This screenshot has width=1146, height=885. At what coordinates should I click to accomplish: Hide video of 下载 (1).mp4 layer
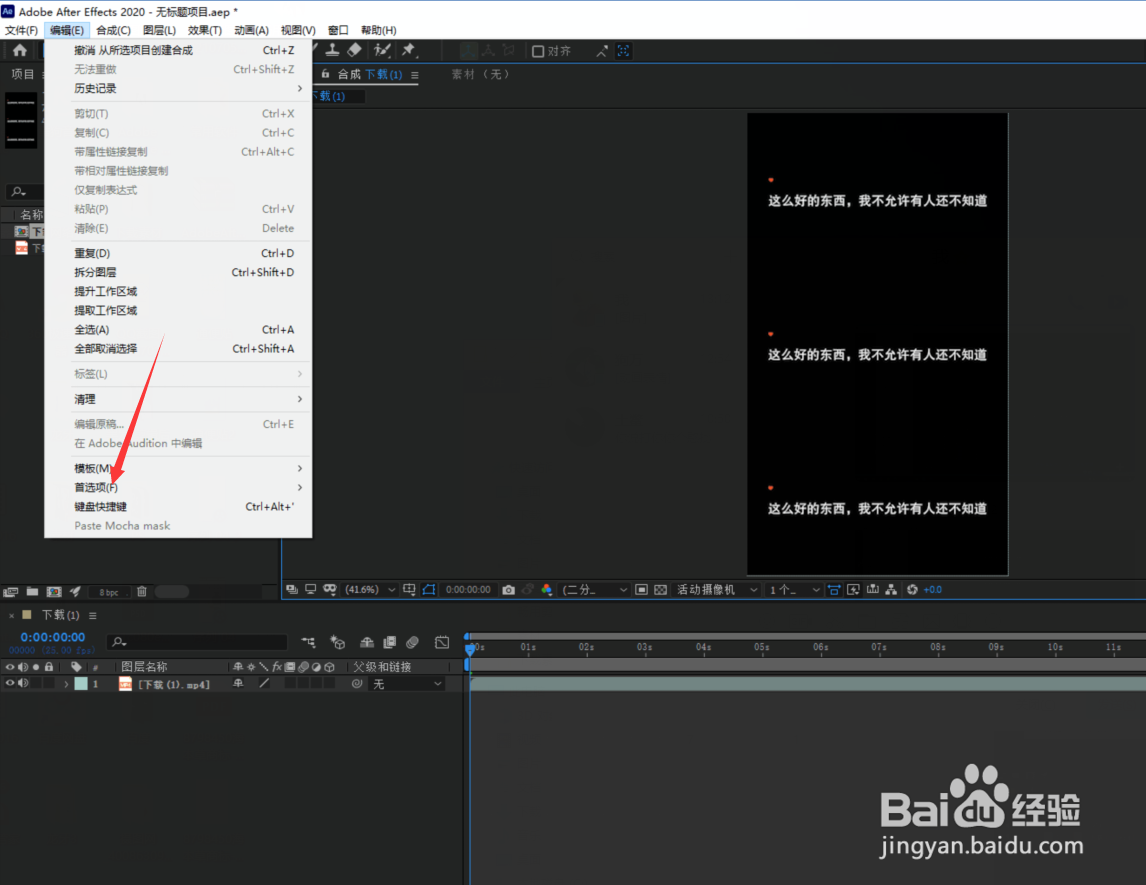click(10, 683)
